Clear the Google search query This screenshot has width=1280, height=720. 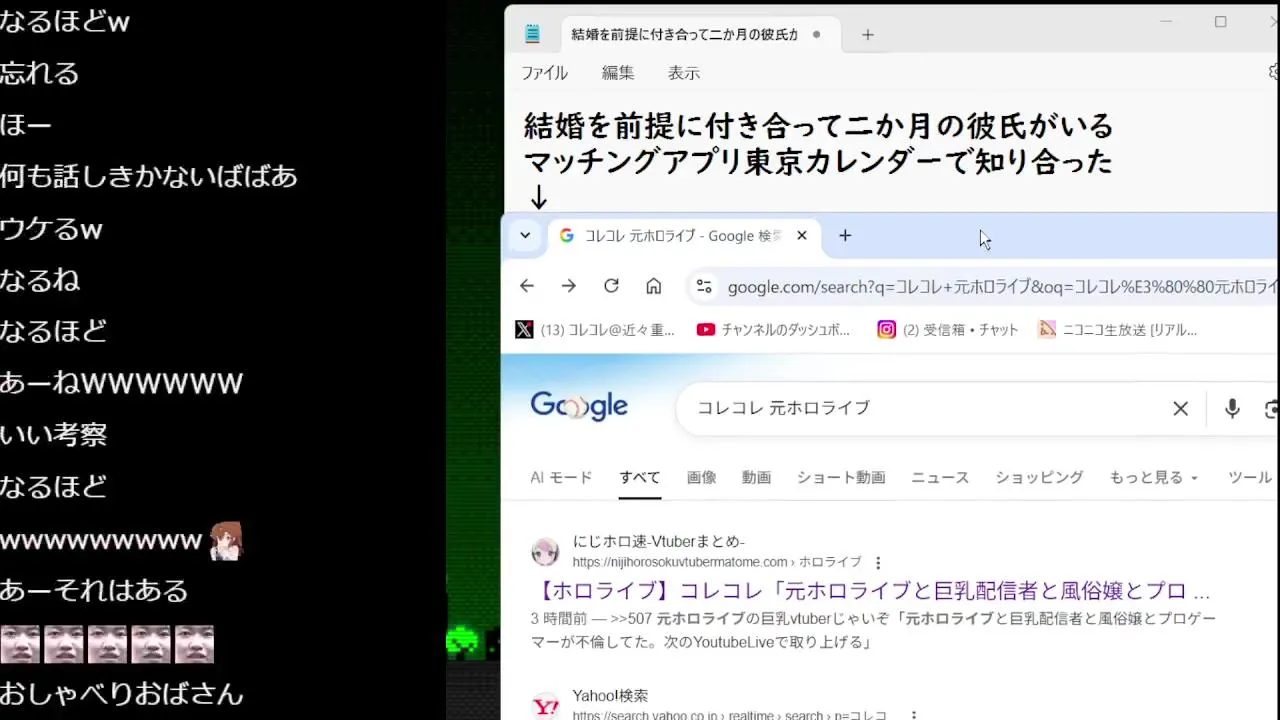tap(1180, 408)
